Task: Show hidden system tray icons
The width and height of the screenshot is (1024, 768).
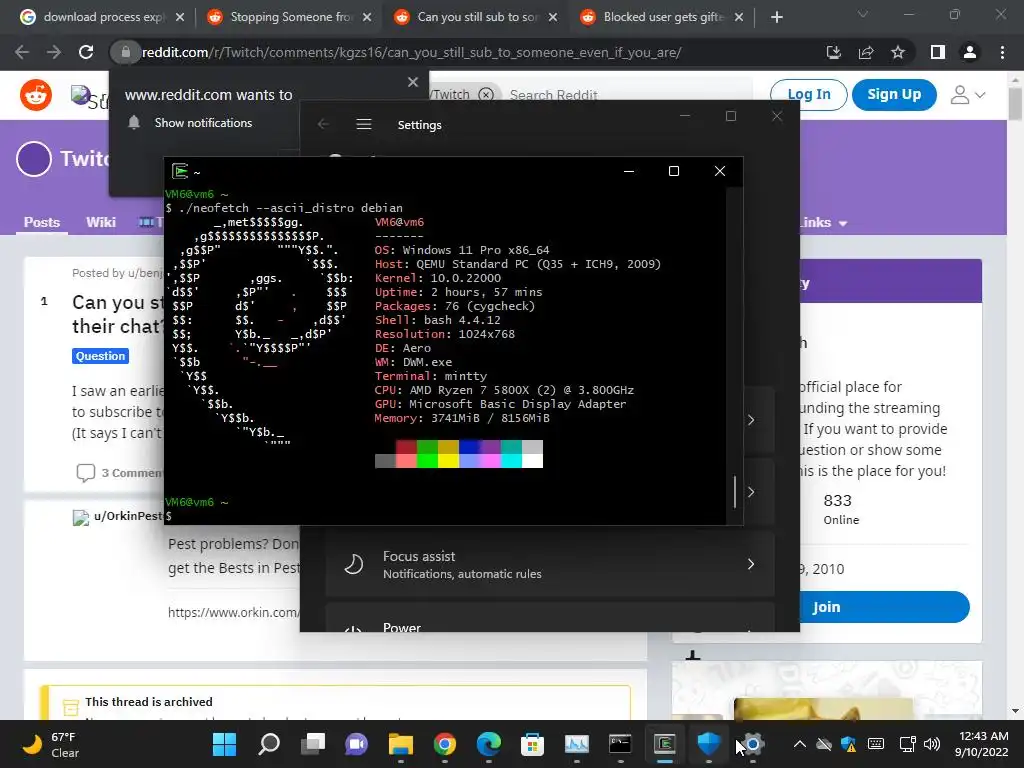Action: pos(799,744)
